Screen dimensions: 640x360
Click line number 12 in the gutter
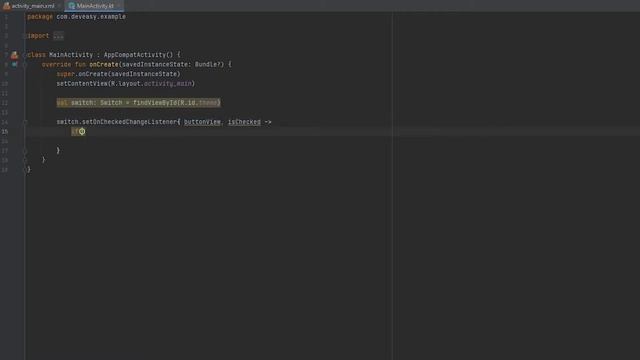pos(4,103)
